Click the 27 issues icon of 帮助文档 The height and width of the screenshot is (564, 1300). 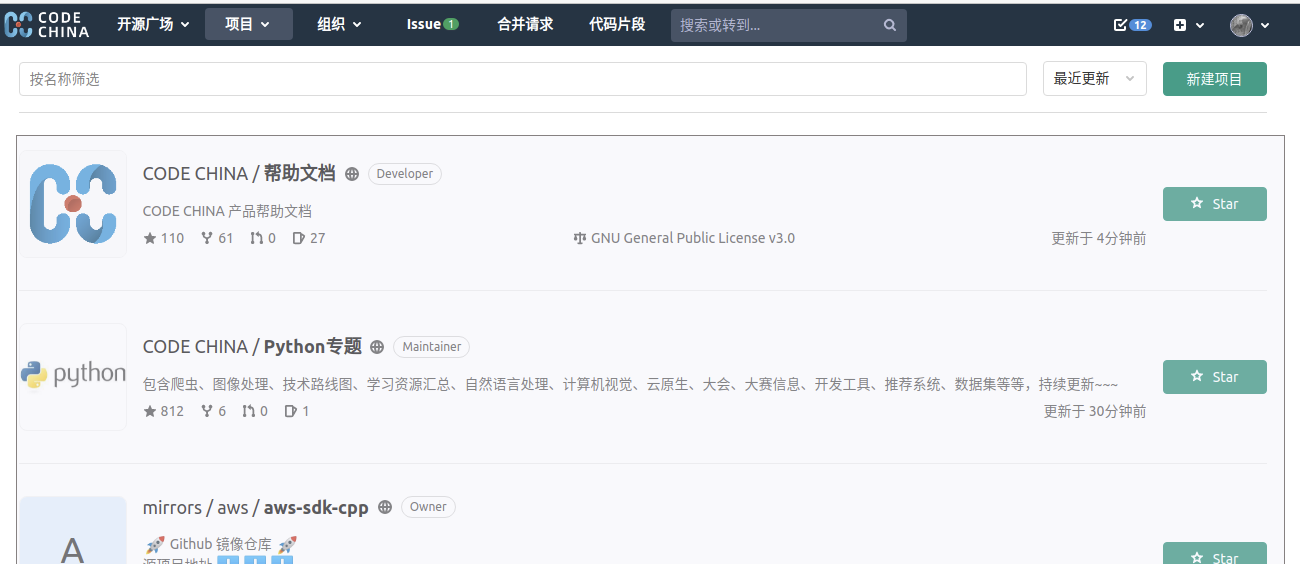click(x=298, y=238)
